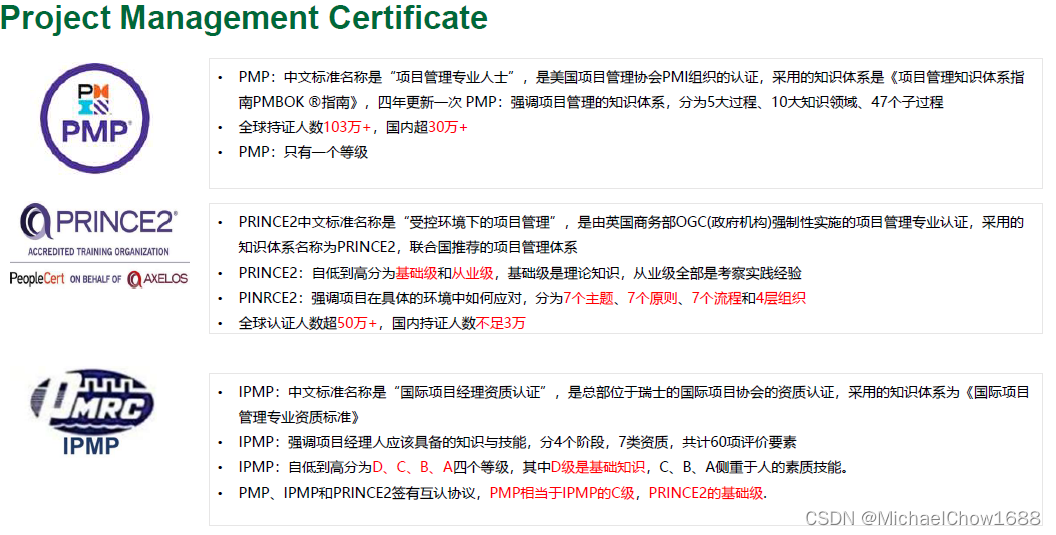This screenshot has width=1056, height=535.
Task: Select the red D、C、B、A grade letters
Action: pos(412,467)
